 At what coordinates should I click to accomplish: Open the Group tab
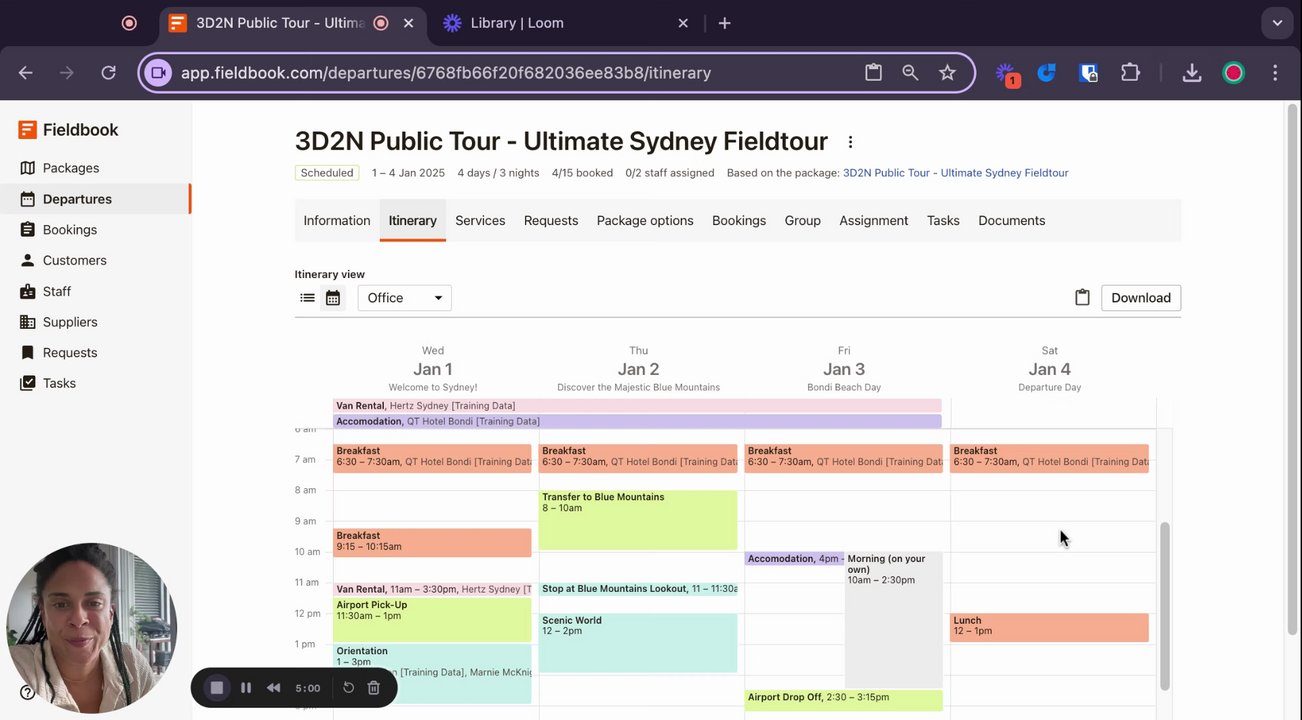click(802, 221)
